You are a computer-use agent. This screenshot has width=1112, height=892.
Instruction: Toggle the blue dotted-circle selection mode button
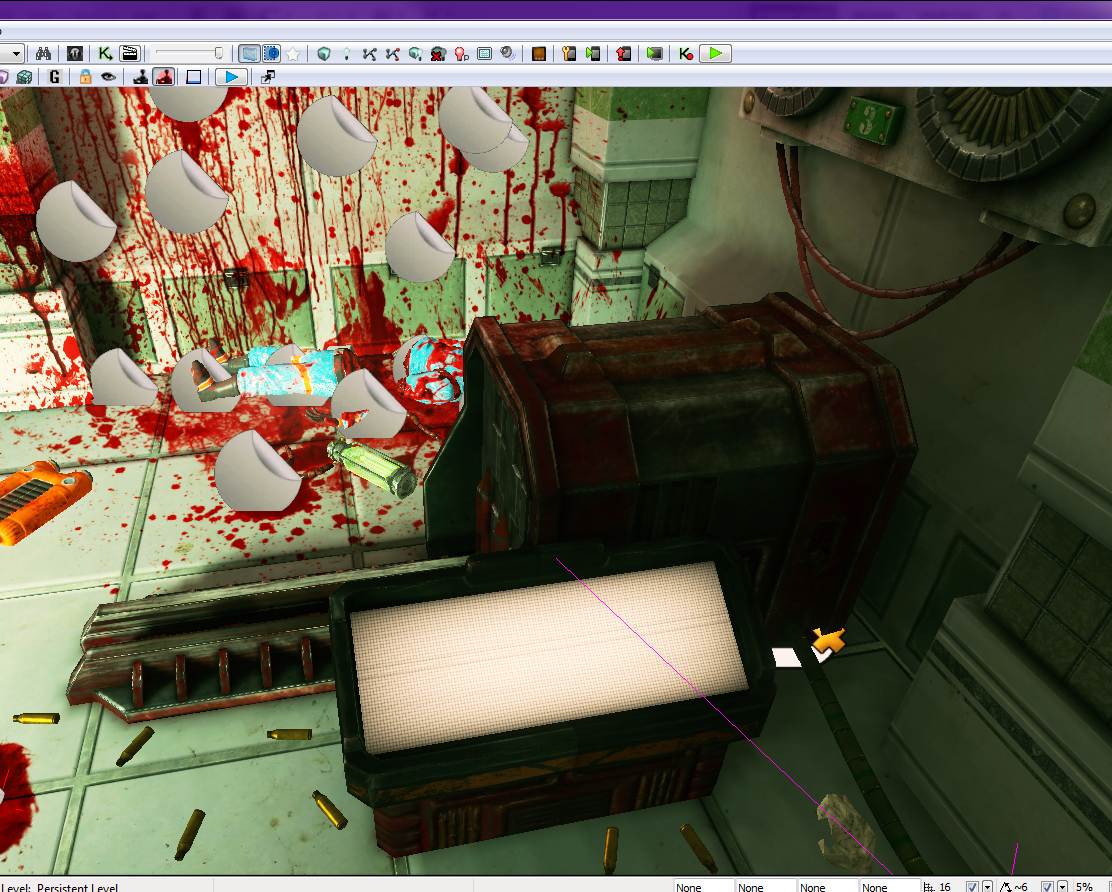click(x=271, y=54)
